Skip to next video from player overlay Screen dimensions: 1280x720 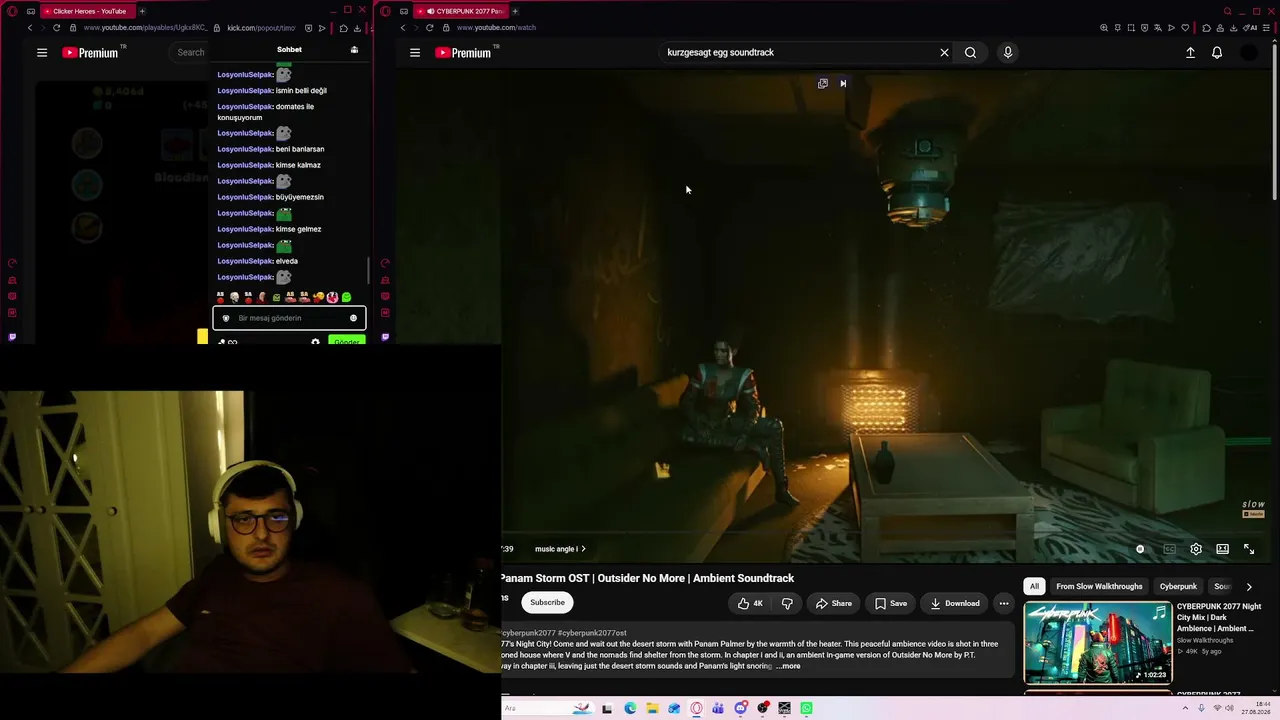click(843, 84)
